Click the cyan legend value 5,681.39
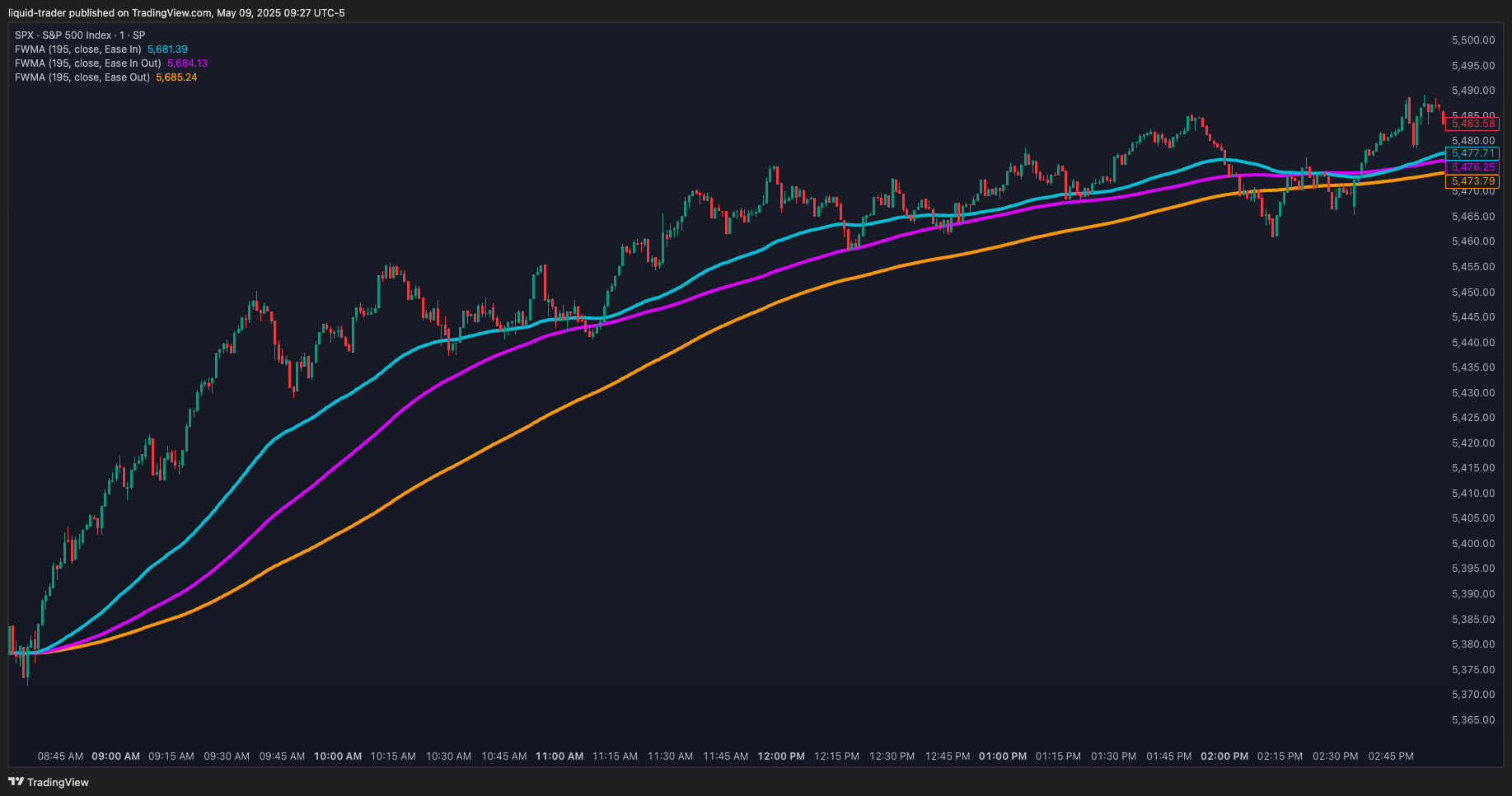This screenshot has height=796, width=1512. coord(167,49)
